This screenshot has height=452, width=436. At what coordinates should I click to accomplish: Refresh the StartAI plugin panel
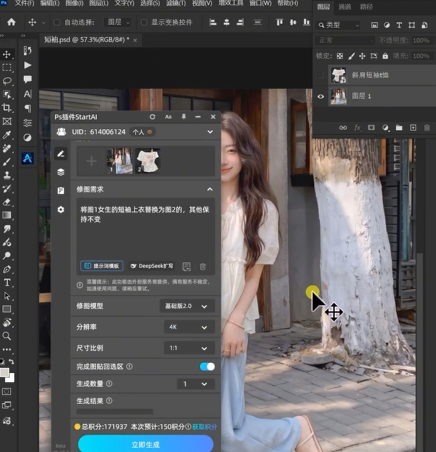pos(152,117)
